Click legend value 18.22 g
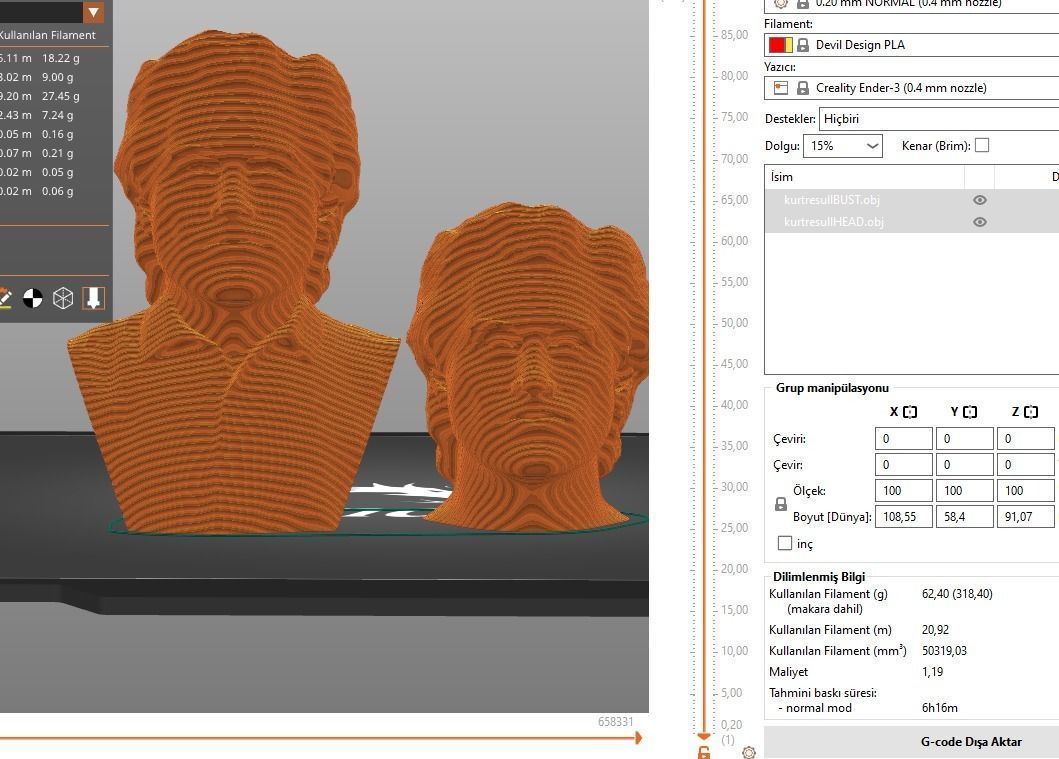The image size is (1059, 759). [x=61, y=58]
